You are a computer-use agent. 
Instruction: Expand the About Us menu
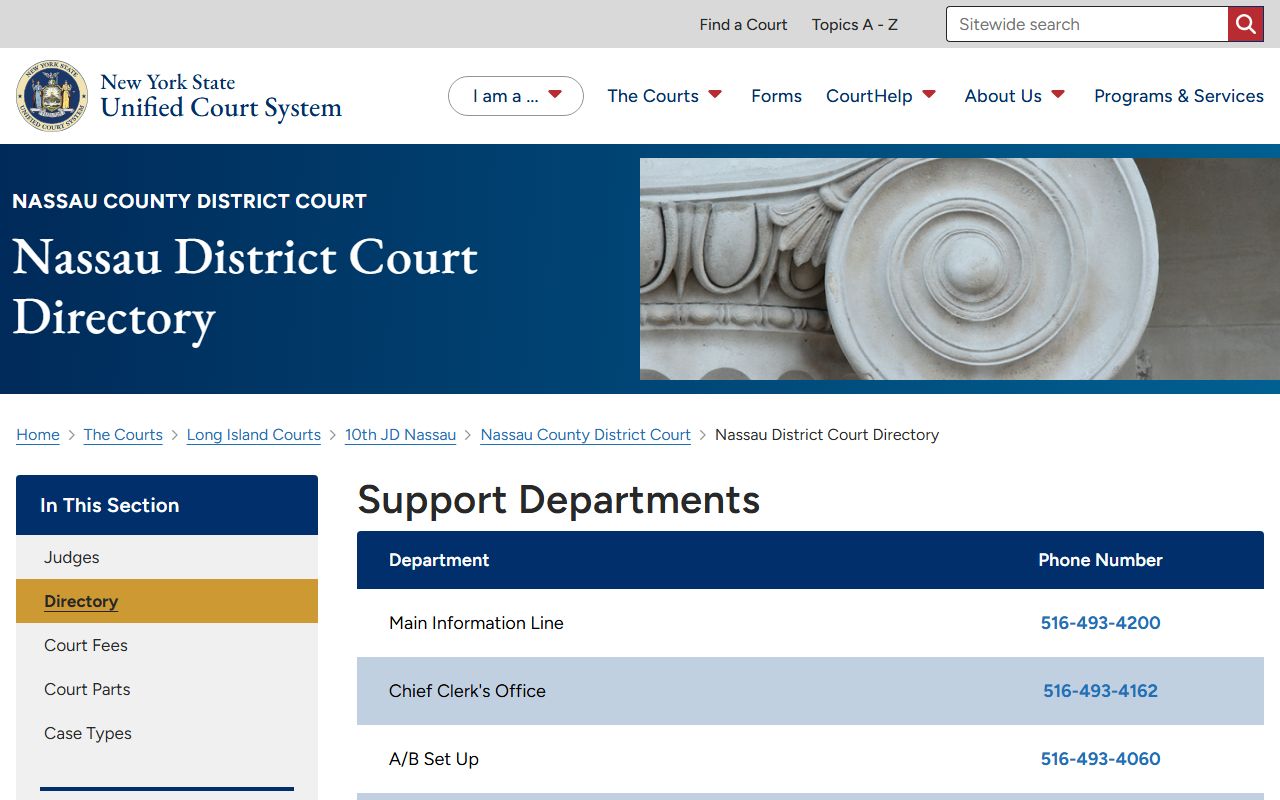1015,96
